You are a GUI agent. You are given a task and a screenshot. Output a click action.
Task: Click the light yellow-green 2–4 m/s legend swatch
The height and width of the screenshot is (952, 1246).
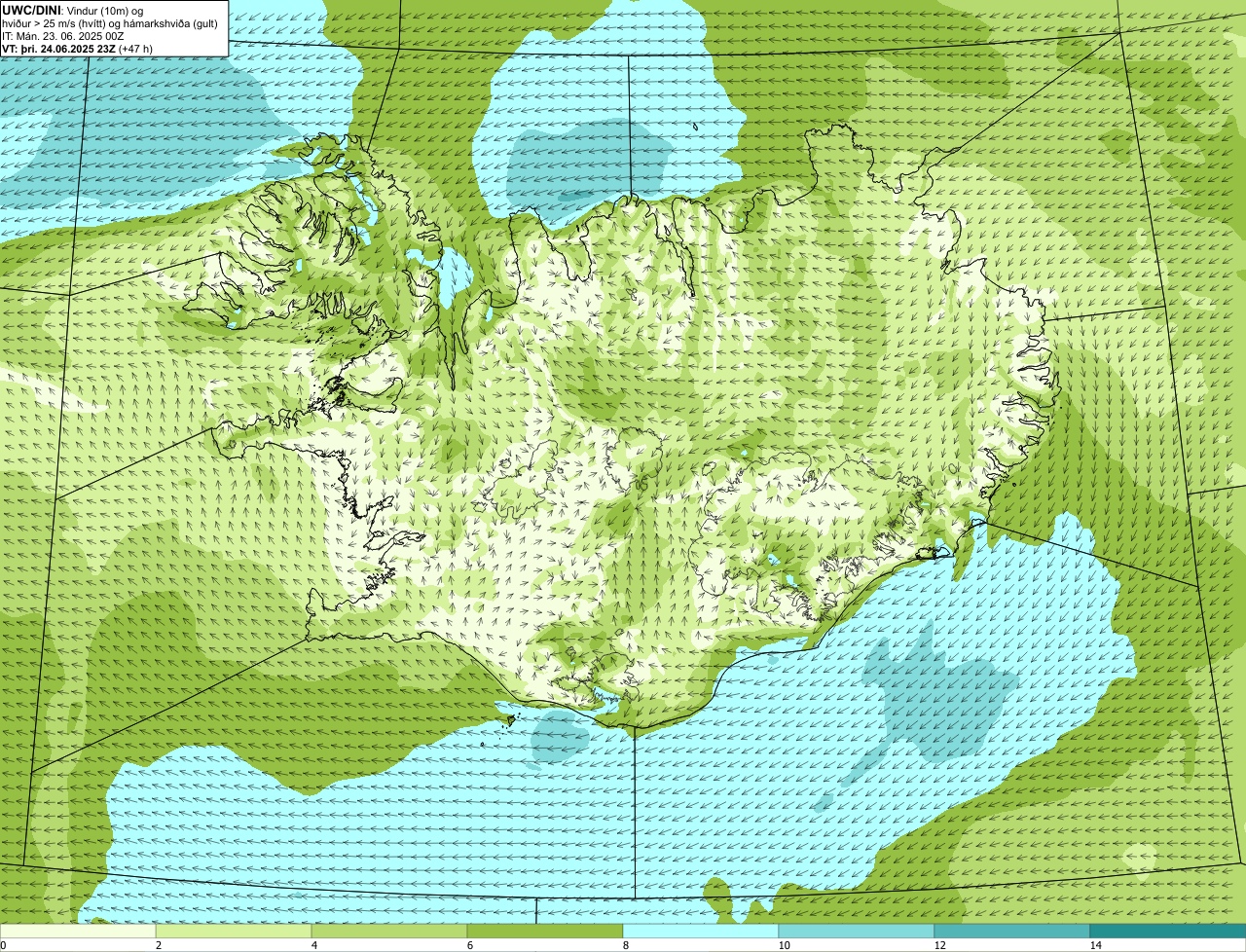(x=234, y=931)
